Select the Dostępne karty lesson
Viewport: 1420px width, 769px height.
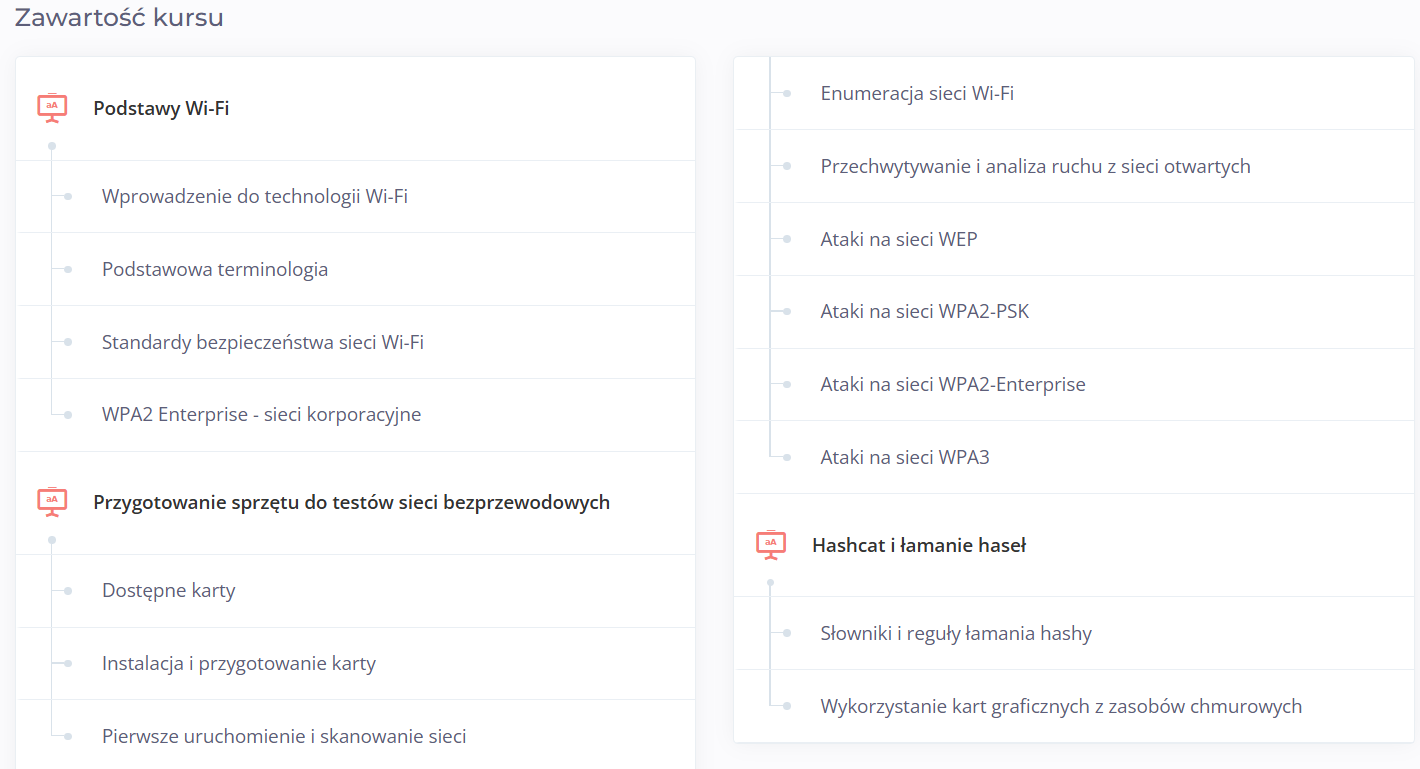[168, 590]
